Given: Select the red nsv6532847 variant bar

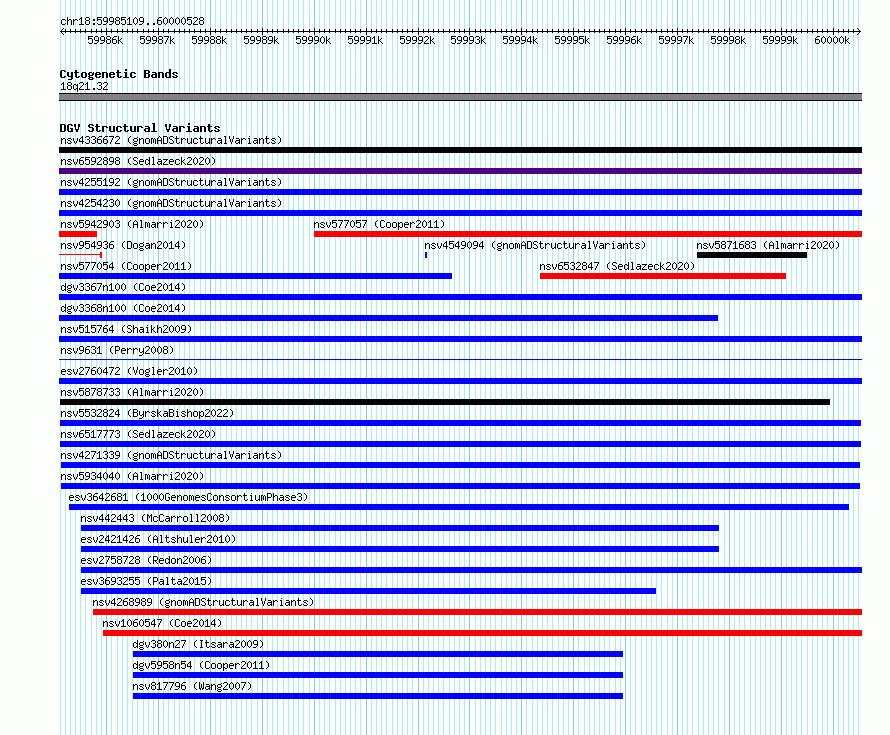Looking at the screenshot, I should point(663,276).
